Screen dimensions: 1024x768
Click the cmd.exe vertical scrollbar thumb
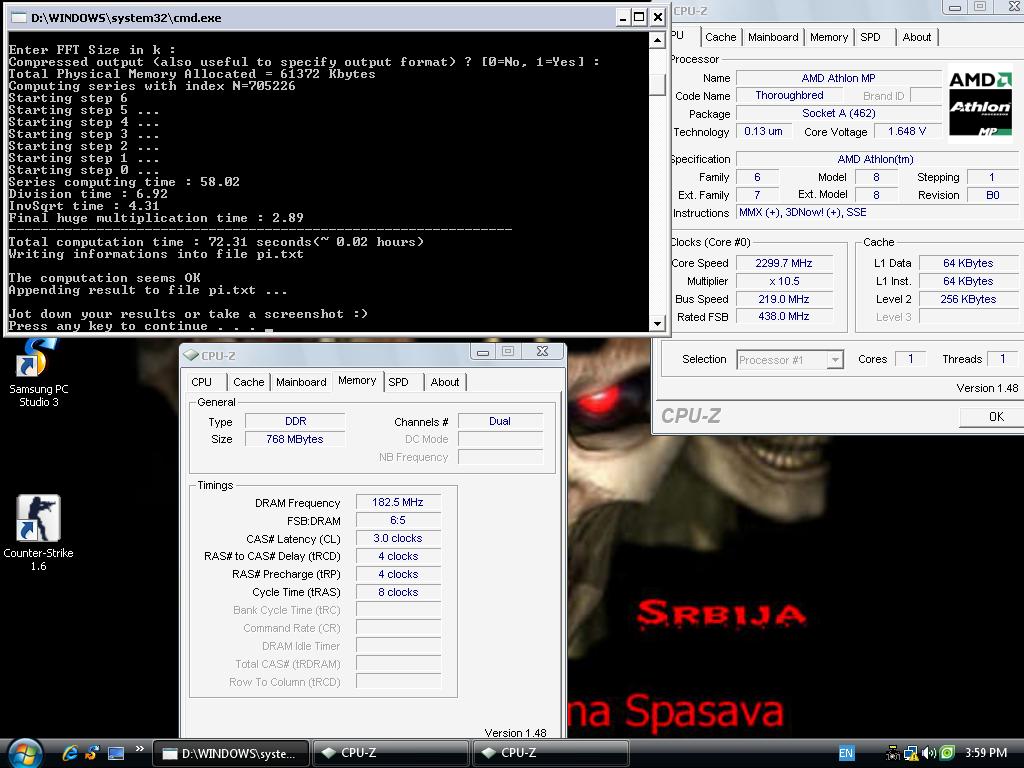(658, 84)
